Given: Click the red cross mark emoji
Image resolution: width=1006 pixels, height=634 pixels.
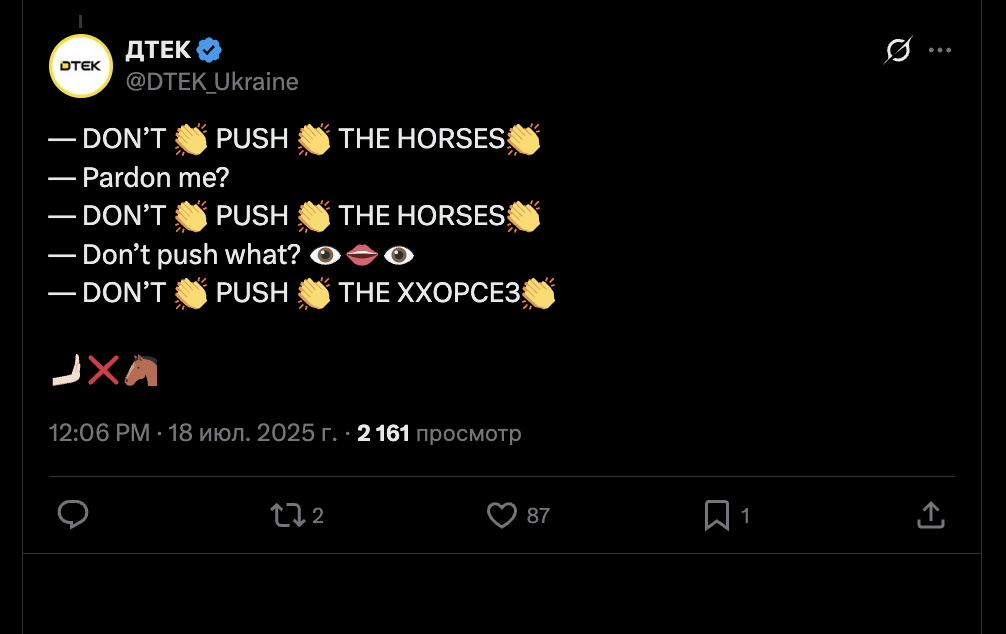Looking at the screenshot, I should [x=103, y=371].
